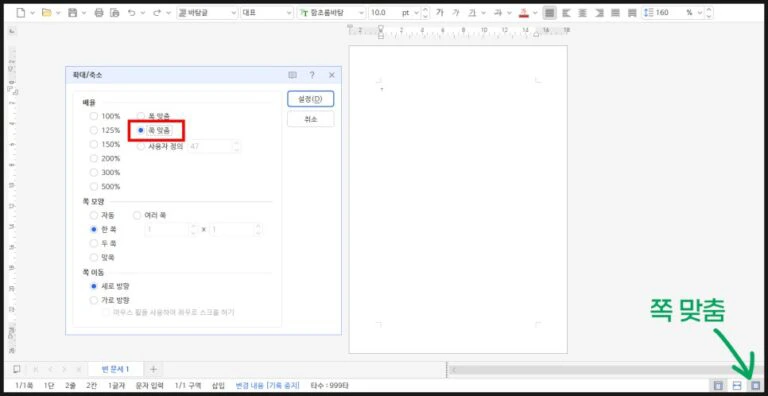Apply strikethrough 가 formatting icon
This screenshot has width=768, height=396.
click(x=498, y=13)
